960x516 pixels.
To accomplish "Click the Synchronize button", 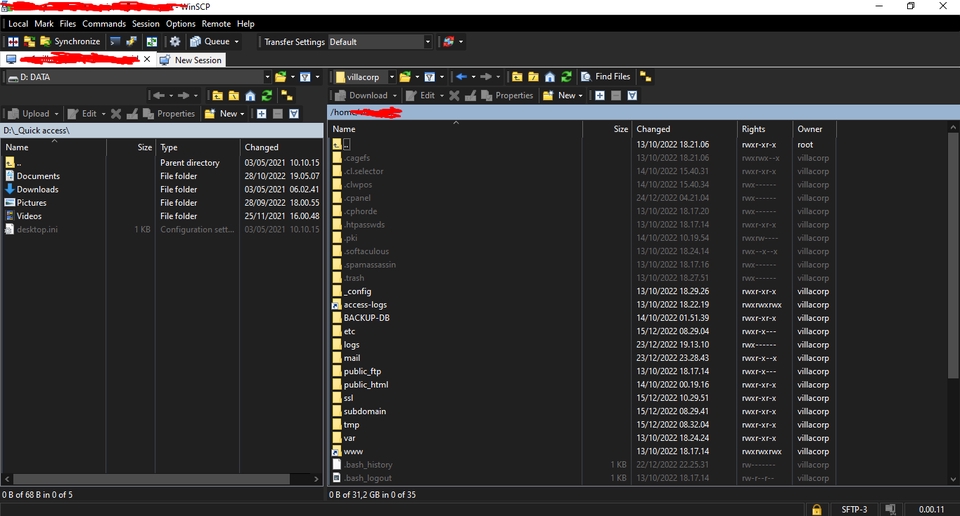I will coord(70,42).
